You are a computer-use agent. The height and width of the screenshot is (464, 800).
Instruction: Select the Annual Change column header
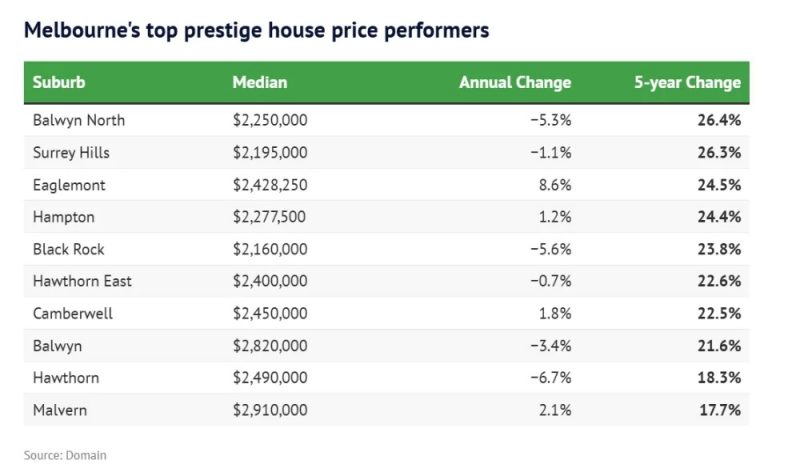[514, 82]
